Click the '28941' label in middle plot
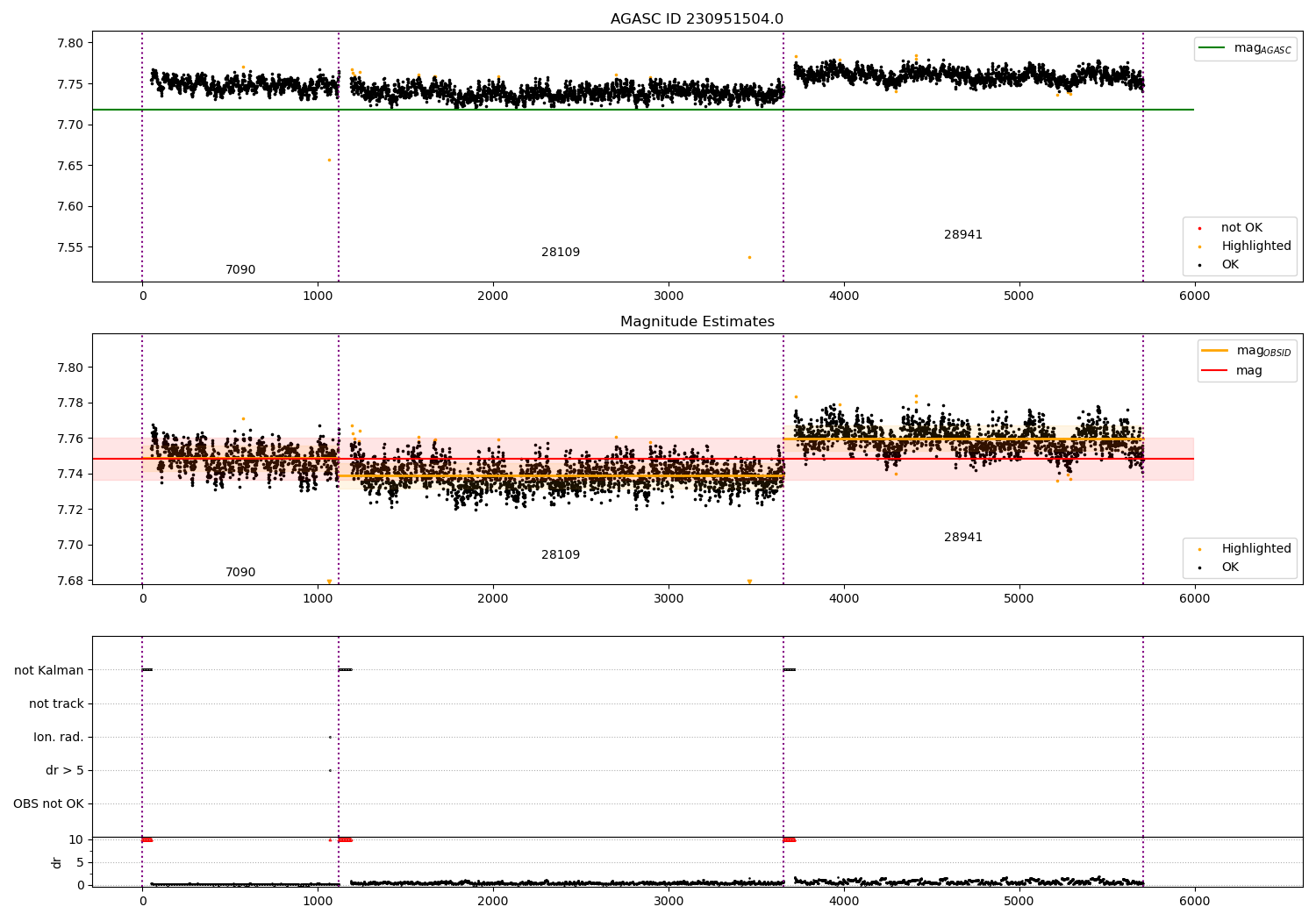The height and width of the screenshot is (921, 1316). [x=963, y=538]
